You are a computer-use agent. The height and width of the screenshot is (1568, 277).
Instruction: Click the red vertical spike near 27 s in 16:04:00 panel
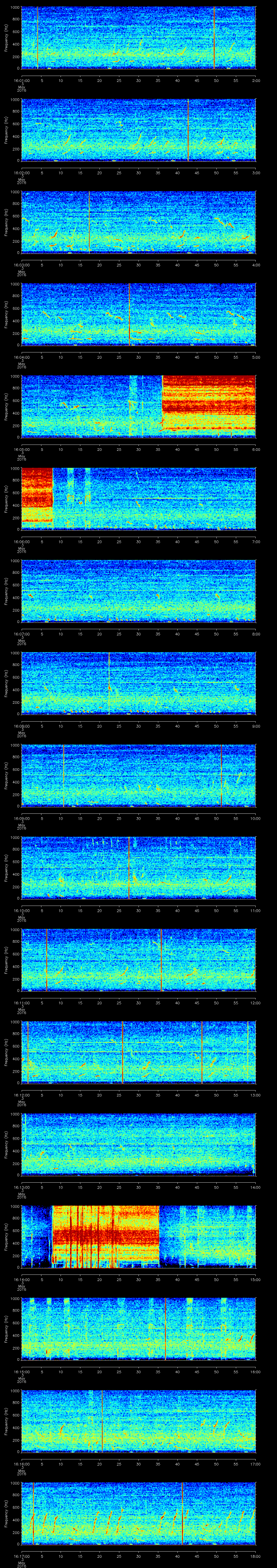129,314
